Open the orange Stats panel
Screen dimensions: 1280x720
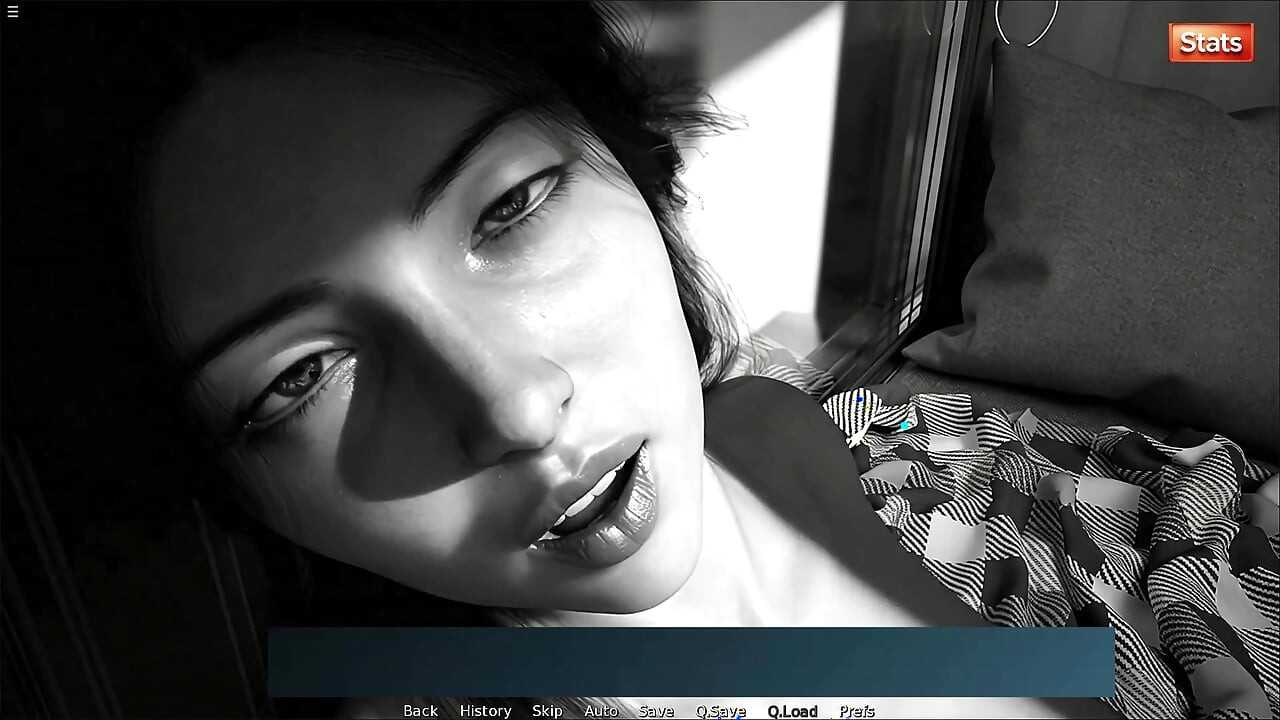(x=1211, y=43)
